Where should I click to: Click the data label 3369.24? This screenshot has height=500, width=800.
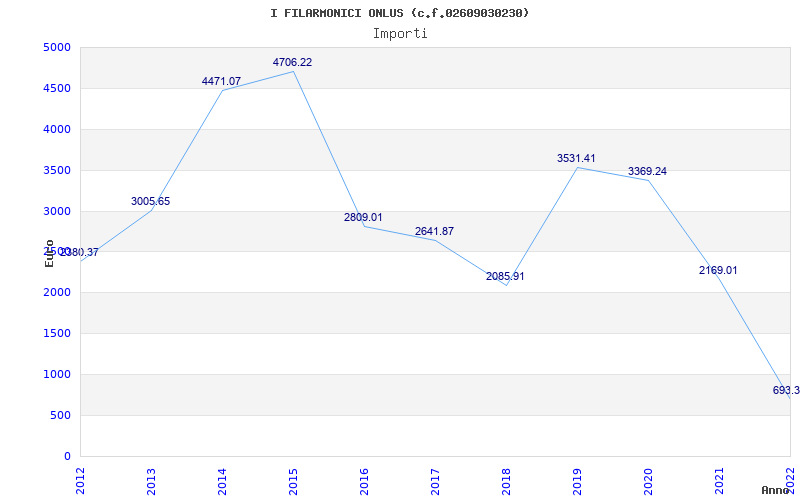(647, 171)
